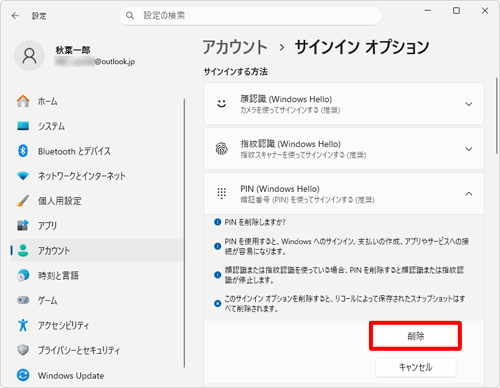Click the outlook.jp email address
This screenshot has height=388, width=500.
(x=95, y=61)
